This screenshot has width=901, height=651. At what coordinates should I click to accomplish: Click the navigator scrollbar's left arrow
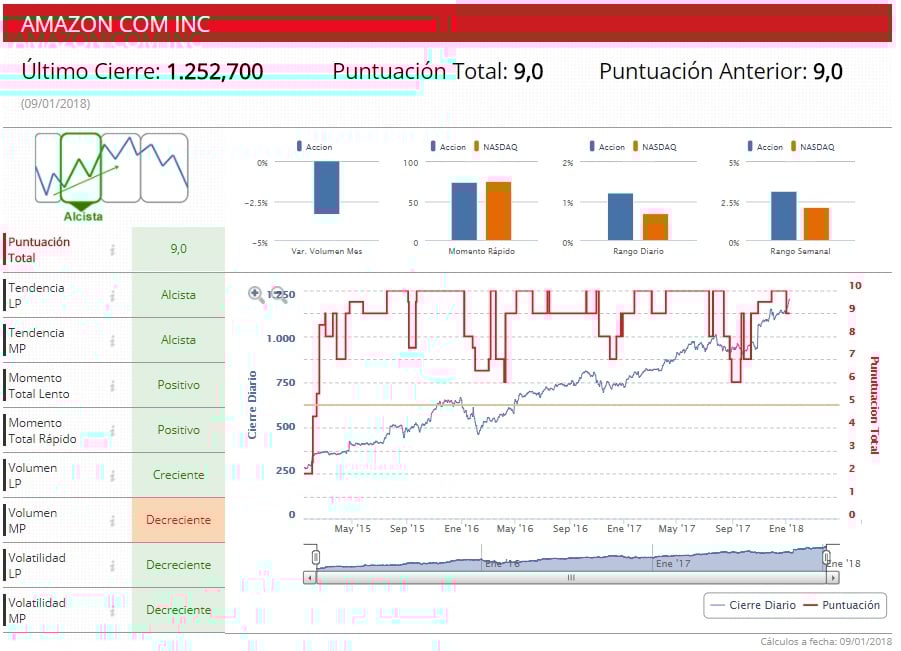coord(309,577)
